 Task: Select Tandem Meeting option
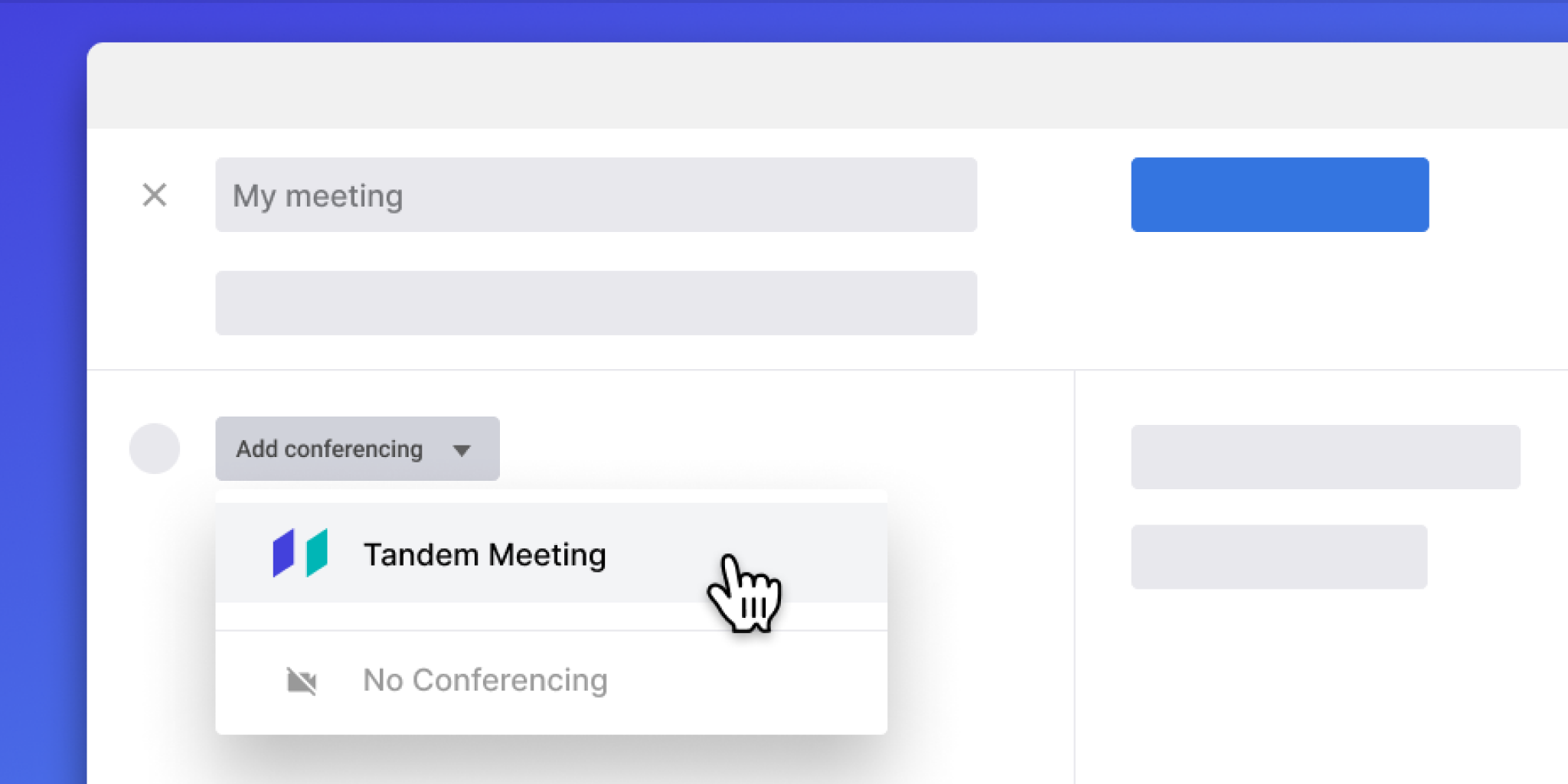pyautogui.click(x=551, y=553)
